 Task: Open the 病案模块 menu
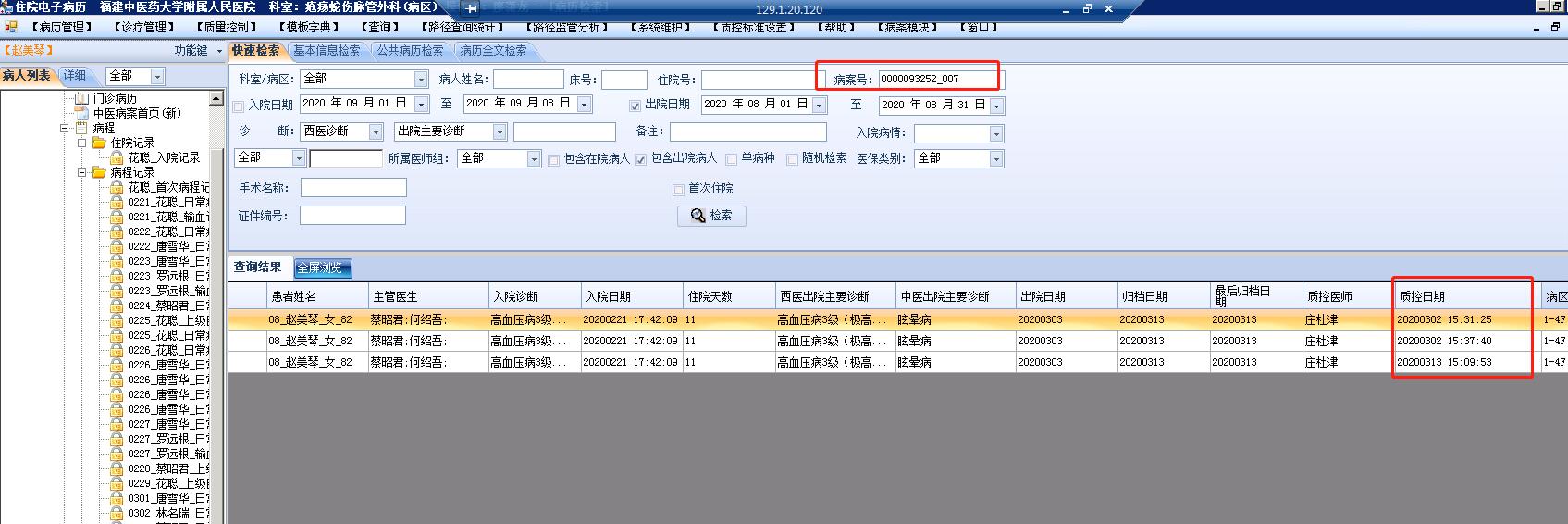click(906, 27)
